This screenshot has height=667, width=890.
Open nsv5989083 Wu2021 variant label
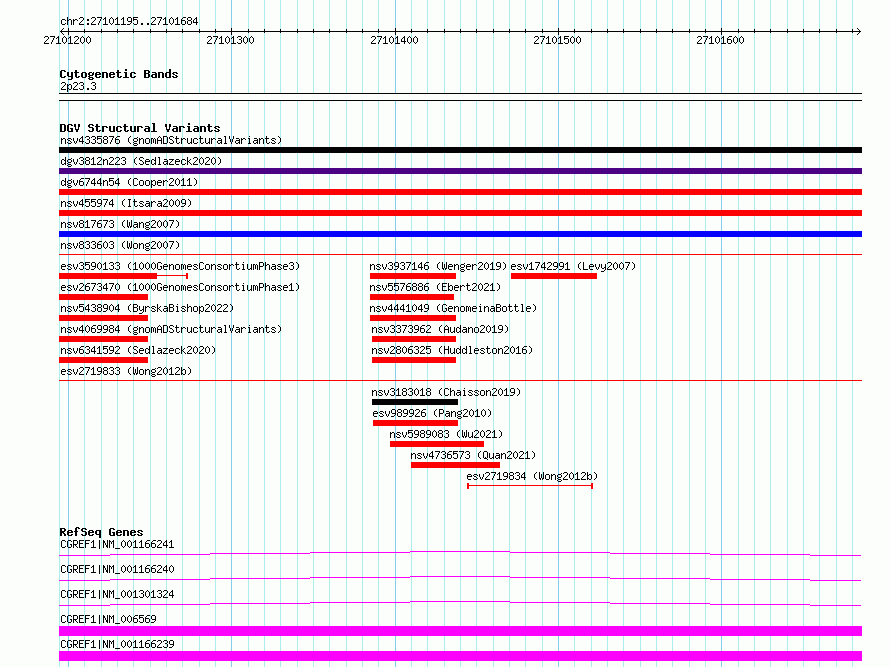(446, 434)
